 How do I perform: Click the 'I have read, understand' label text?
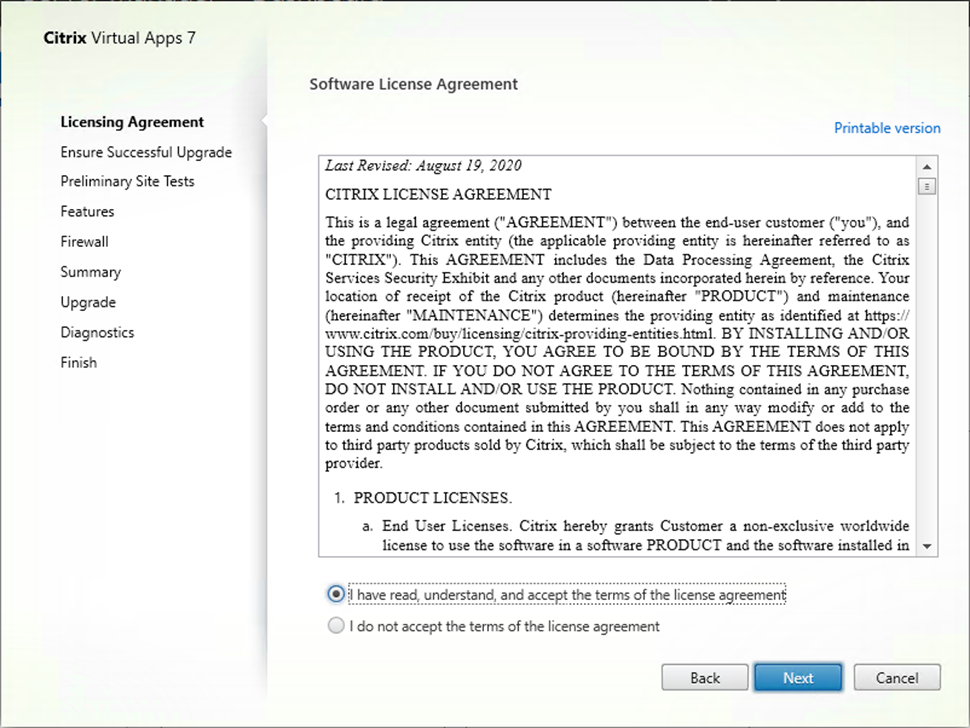(x=568, y=595)
